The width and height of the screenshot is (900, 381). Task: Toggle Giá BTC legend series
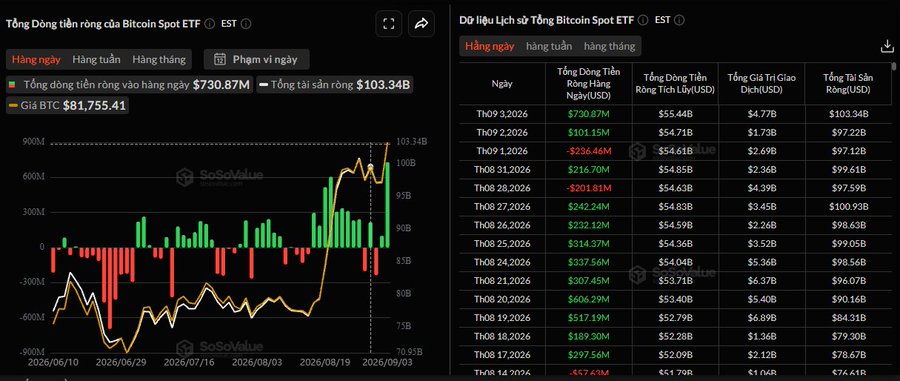68,106
